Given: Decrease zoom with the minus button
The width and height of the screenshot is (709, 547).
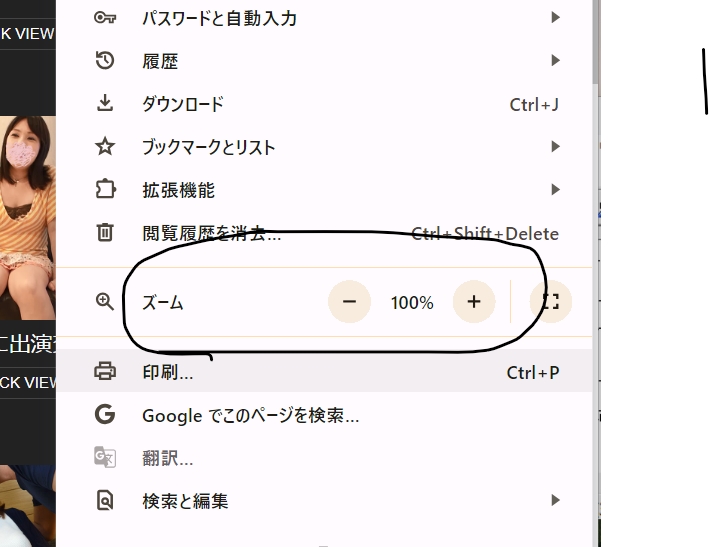Looking at the screenshot, I should click(349, 302).
